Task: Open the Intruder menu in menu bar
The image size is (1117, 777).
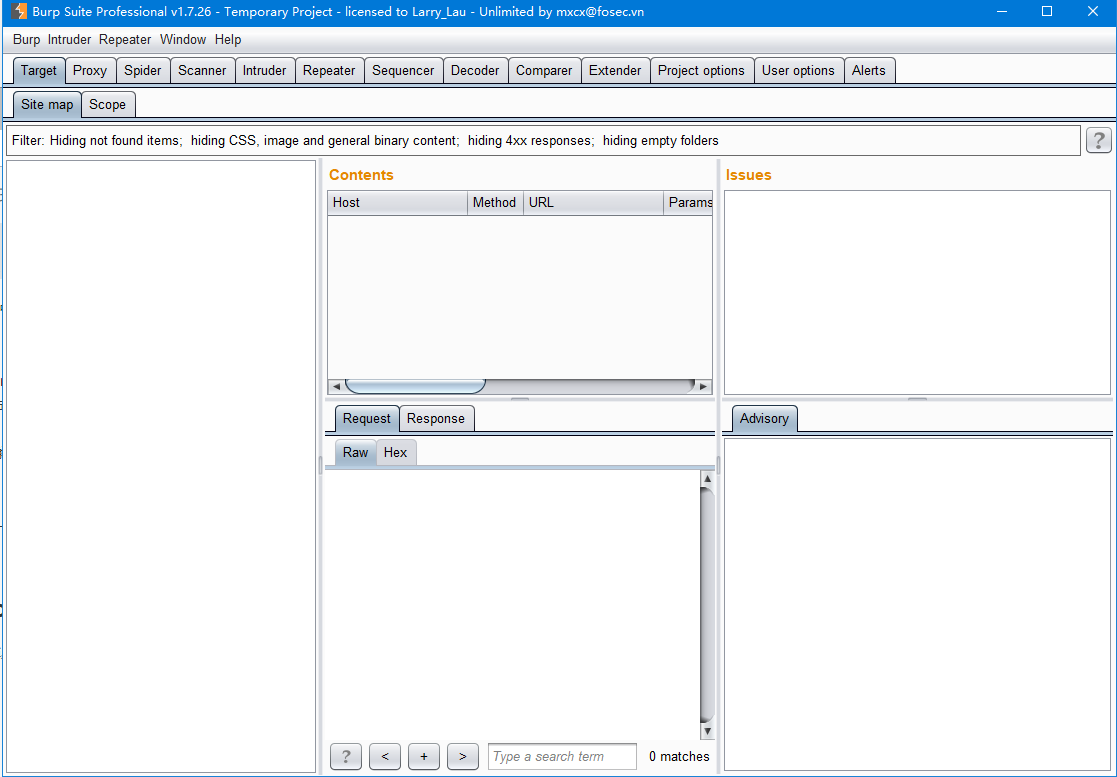Action: click(x=69, y=40)
